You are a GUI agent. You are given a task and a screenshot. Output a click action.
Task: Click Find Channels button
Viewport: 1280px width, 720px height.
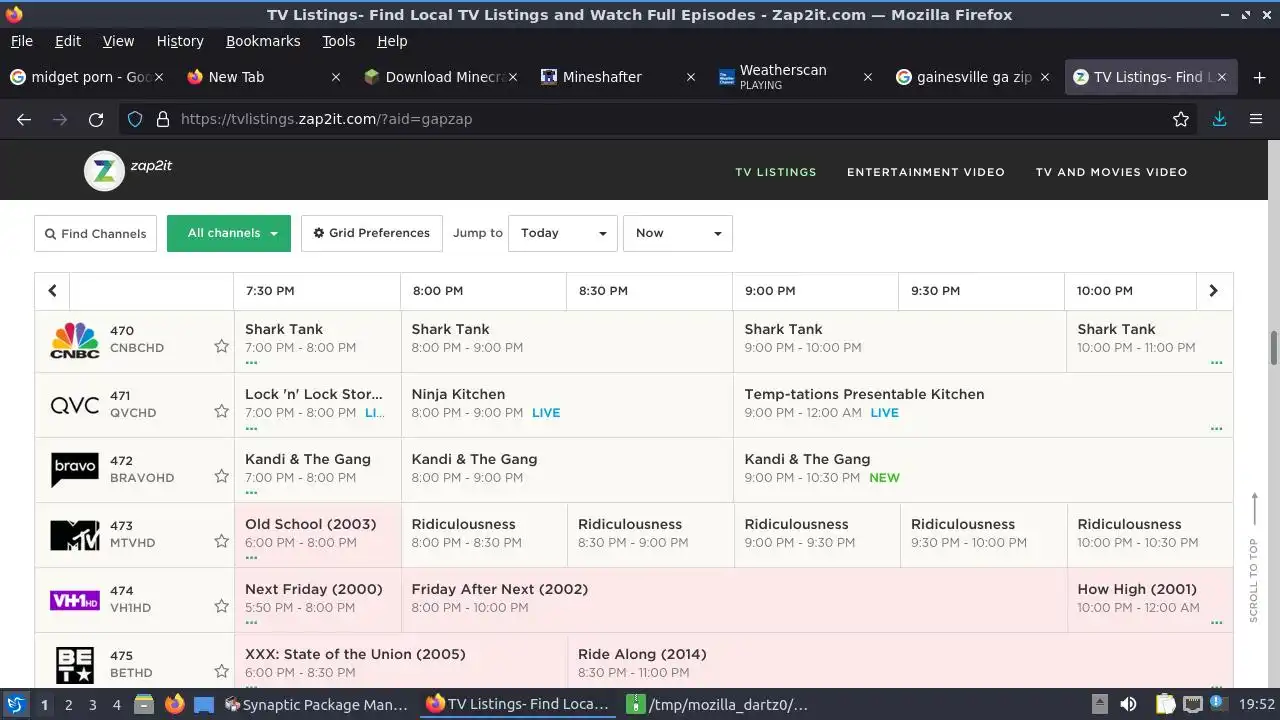96,233
